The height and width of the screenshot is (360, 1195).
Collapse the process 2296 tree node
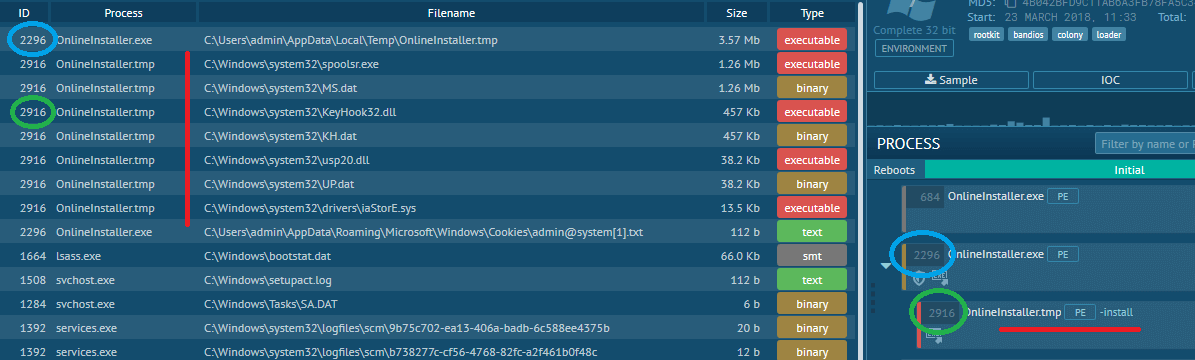click(x=885, y=265)
